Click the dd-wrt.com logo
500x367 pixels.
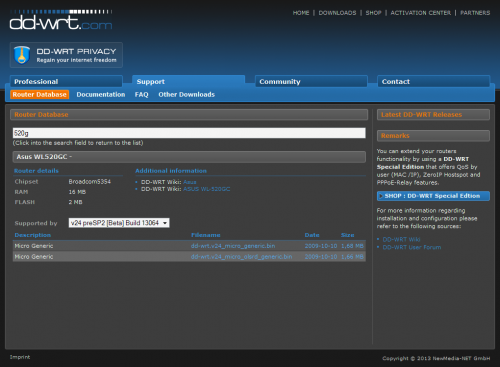(61, 21)
